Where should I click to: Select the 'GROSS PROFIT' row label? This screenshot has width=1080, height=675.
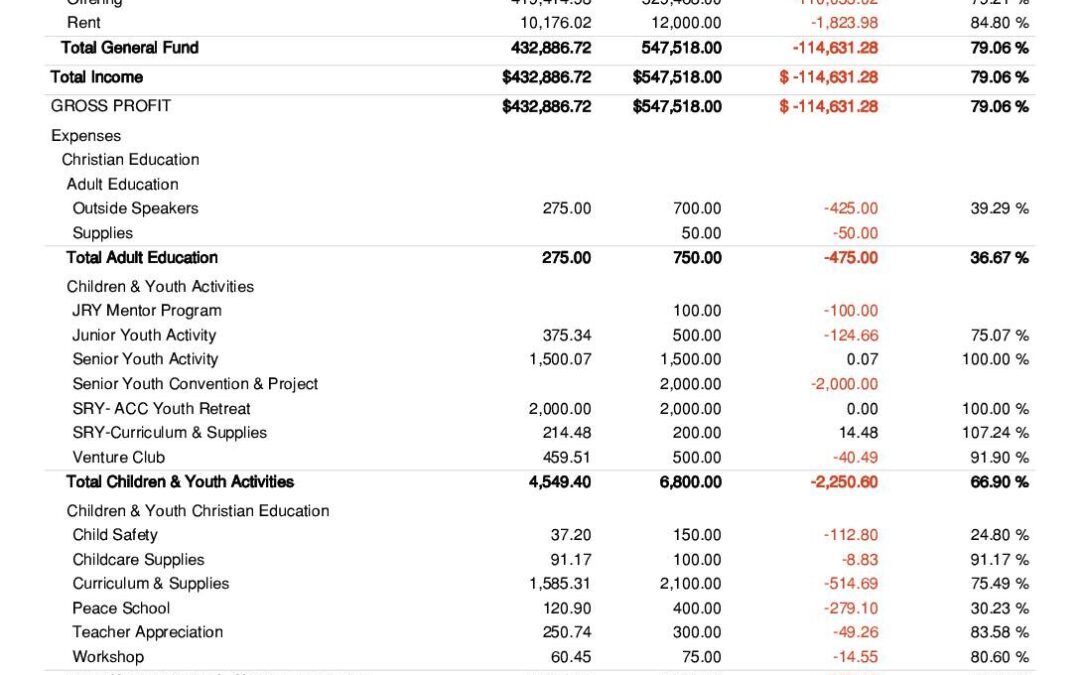(111, 106)
